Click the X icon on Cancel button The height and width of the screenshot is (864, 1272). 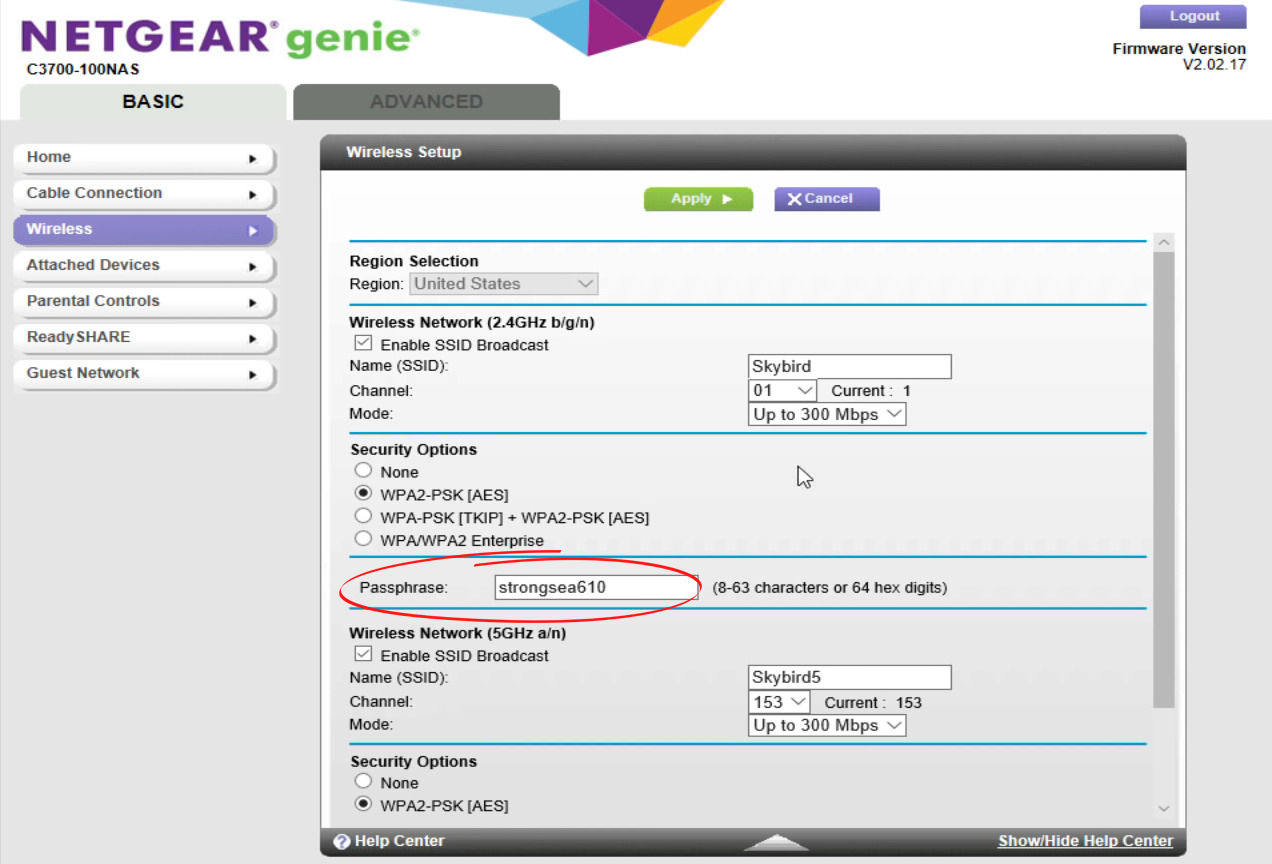tap(796, 198)
